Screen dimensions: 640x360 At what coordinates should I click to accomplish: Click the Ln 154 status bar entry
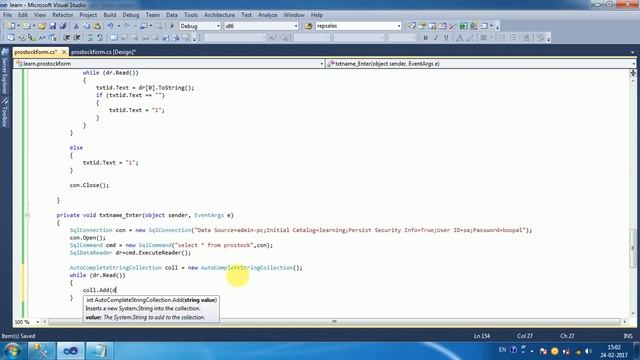pos(482,336)
